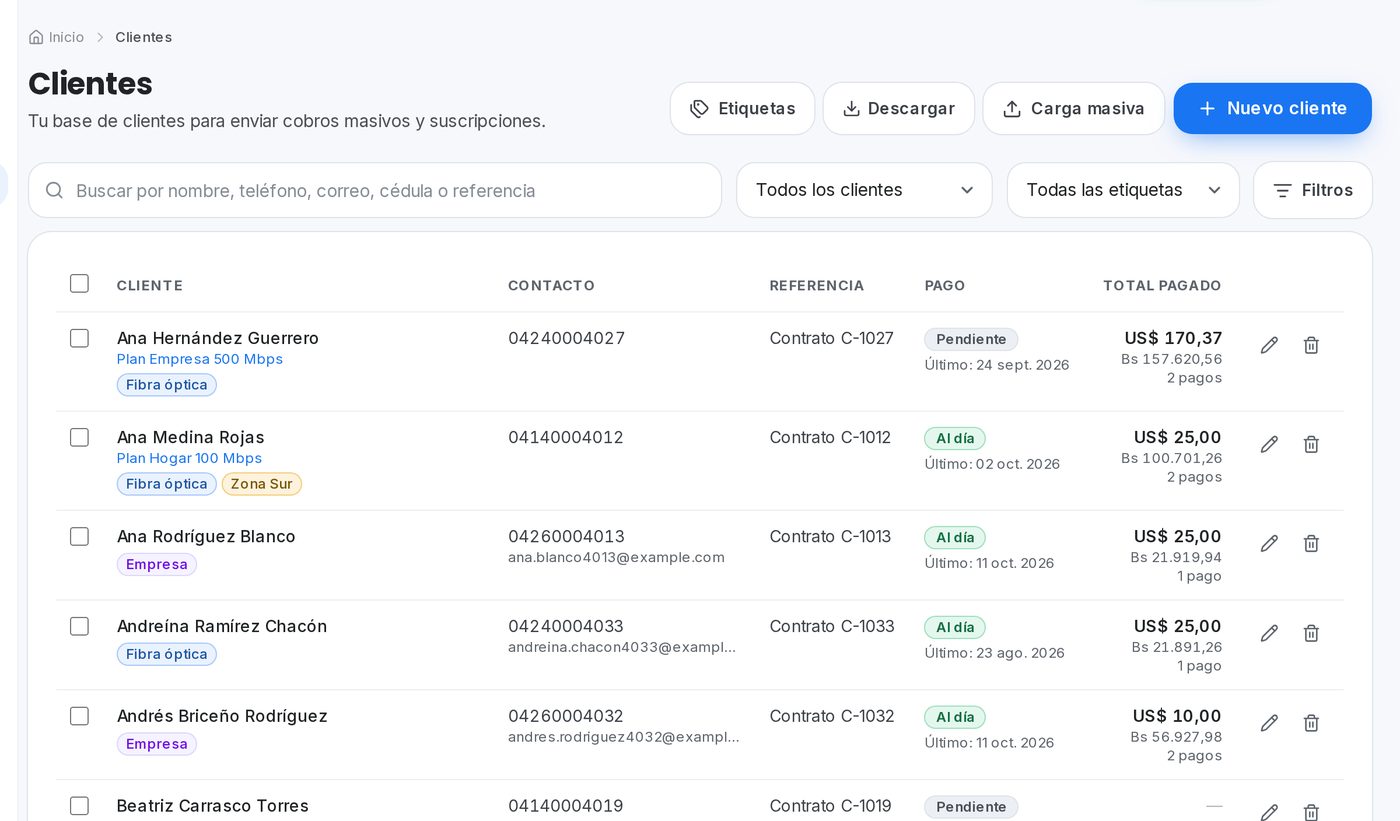This screenshot has width=1400, height=821.
Task: Click 'Contrato C-1032' reference
Action: click(x=831, y=716)
